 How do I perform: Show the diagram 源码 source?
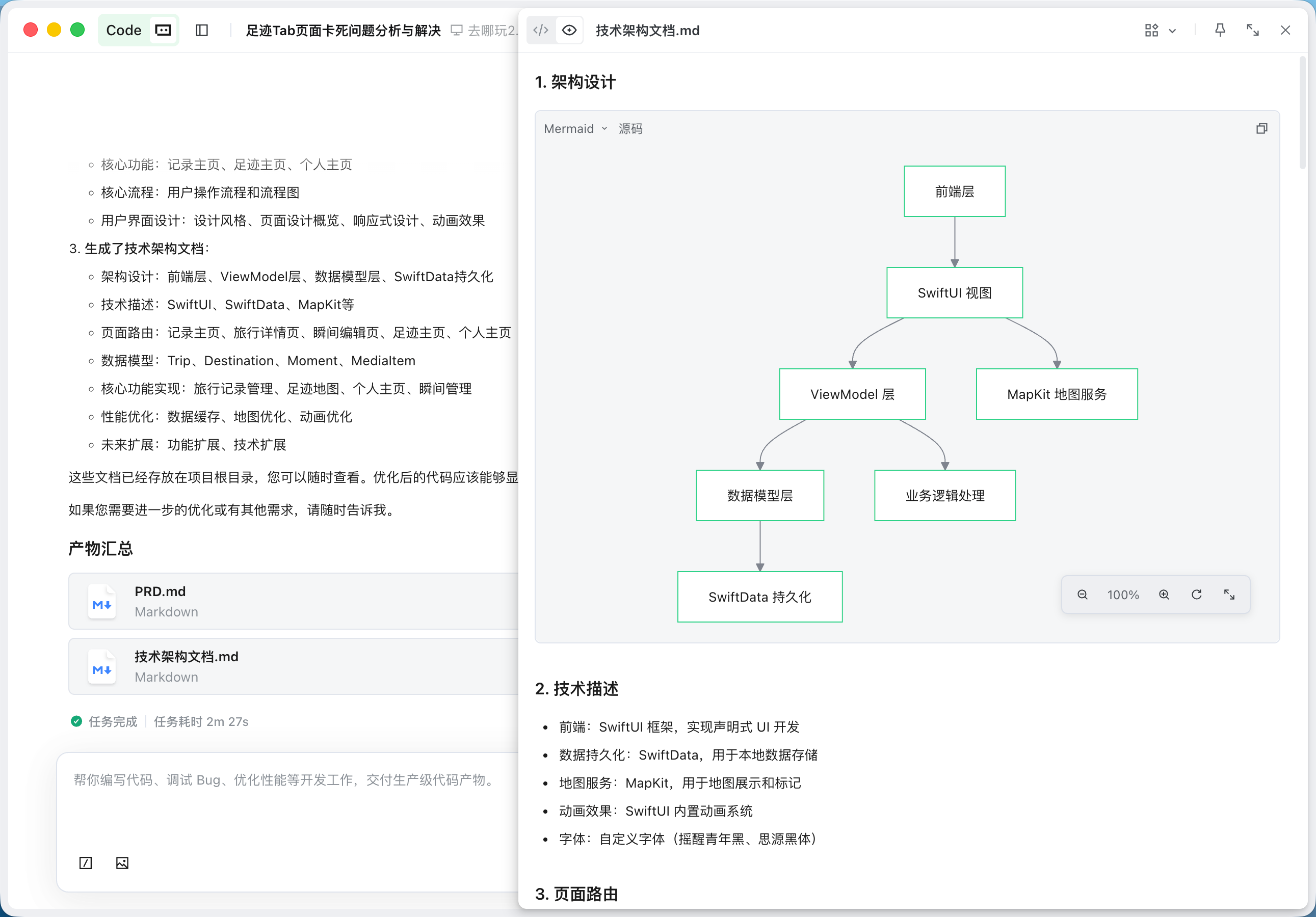coord(630,129)
